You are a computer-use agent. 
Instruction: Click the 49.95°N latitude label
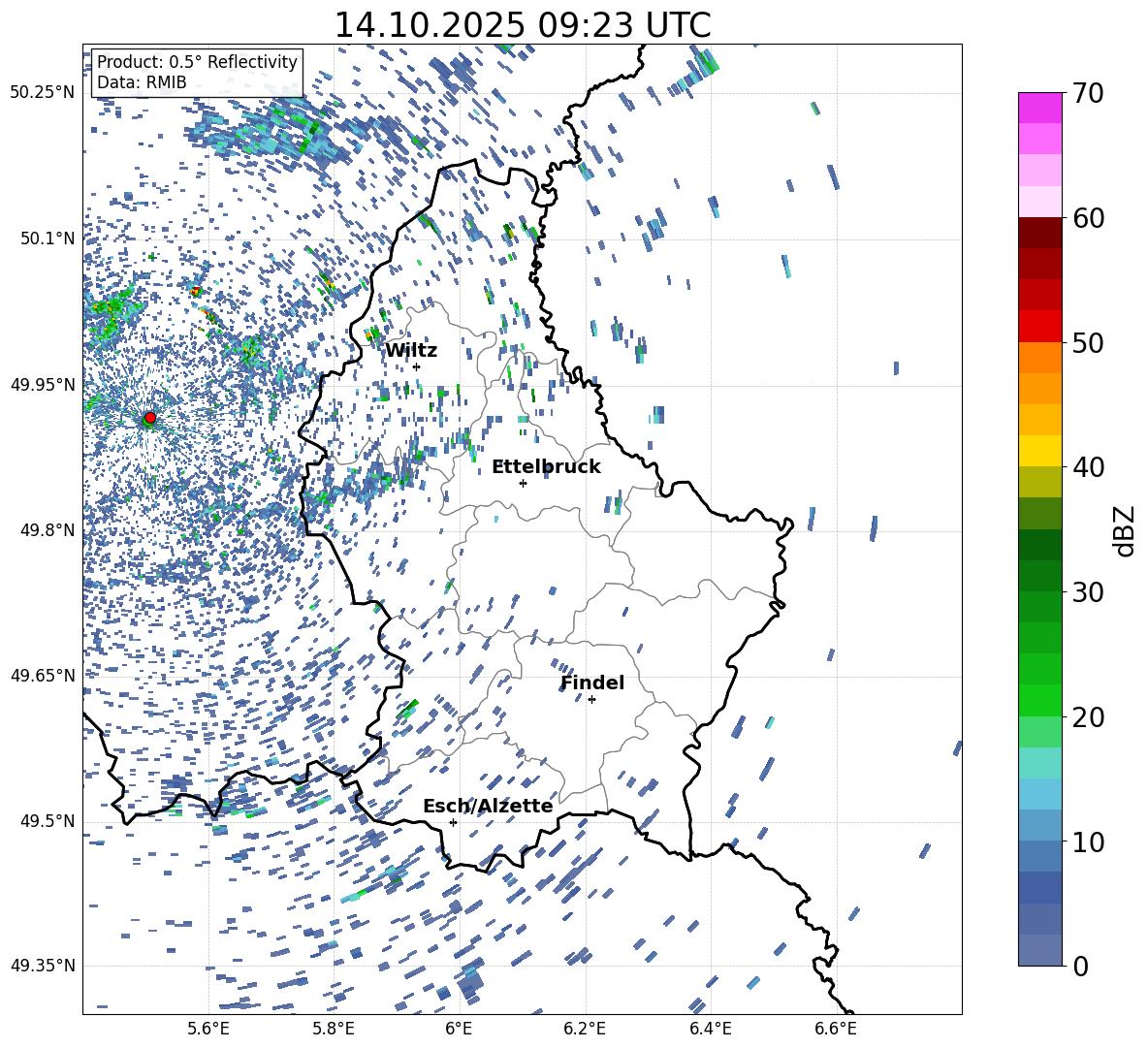[x=43, y=384]
